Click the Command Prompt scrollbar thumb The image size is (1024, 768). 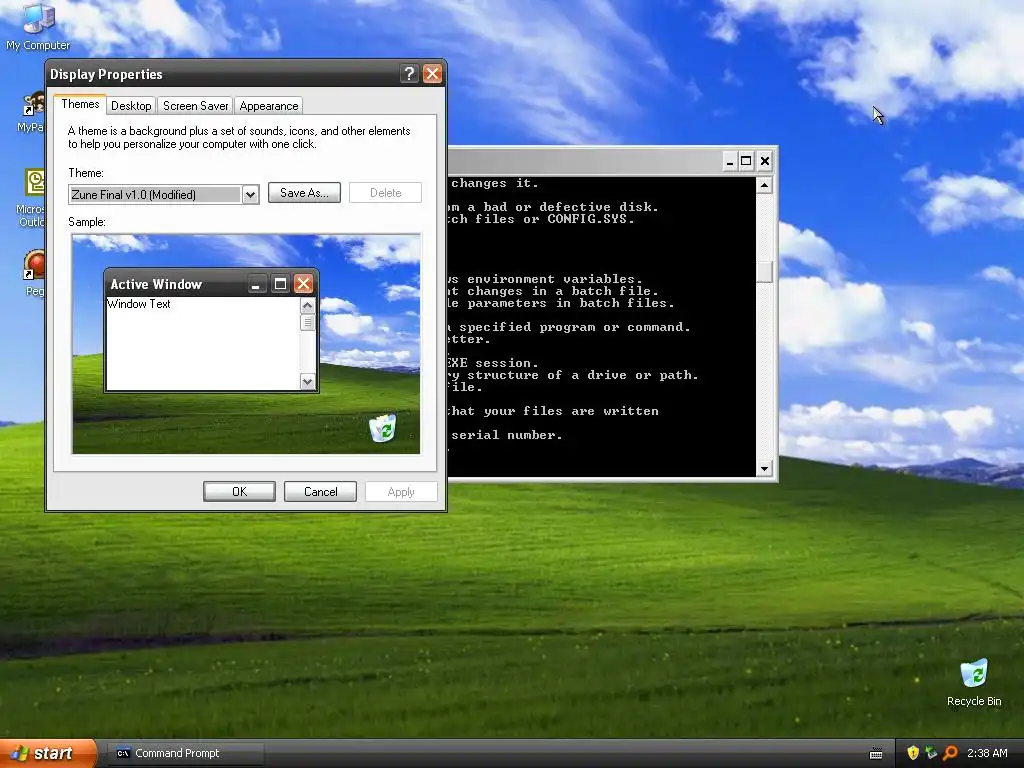tap(765, 272)
